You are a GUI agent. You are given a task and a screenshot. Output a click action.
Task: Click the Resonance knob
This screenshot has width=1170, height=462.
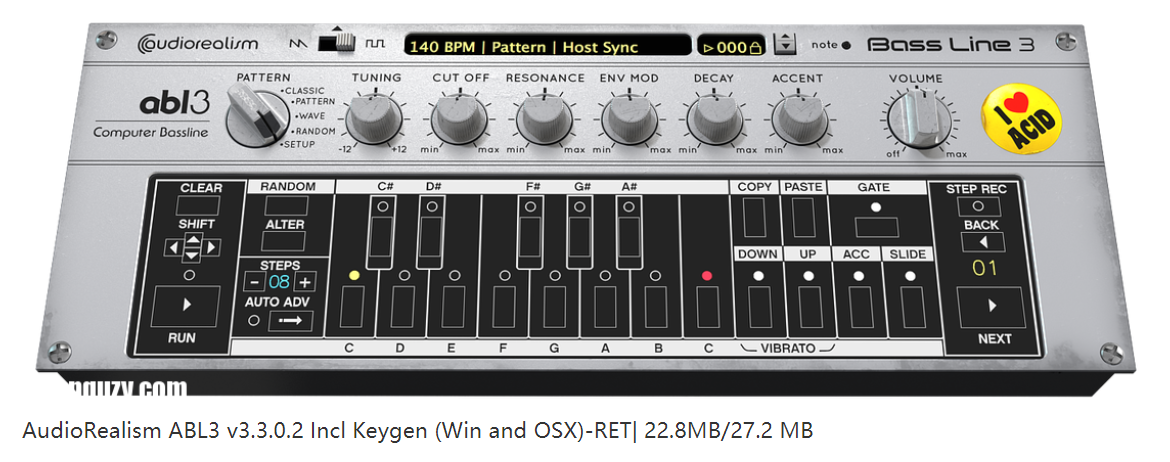[x=545, y=119]
